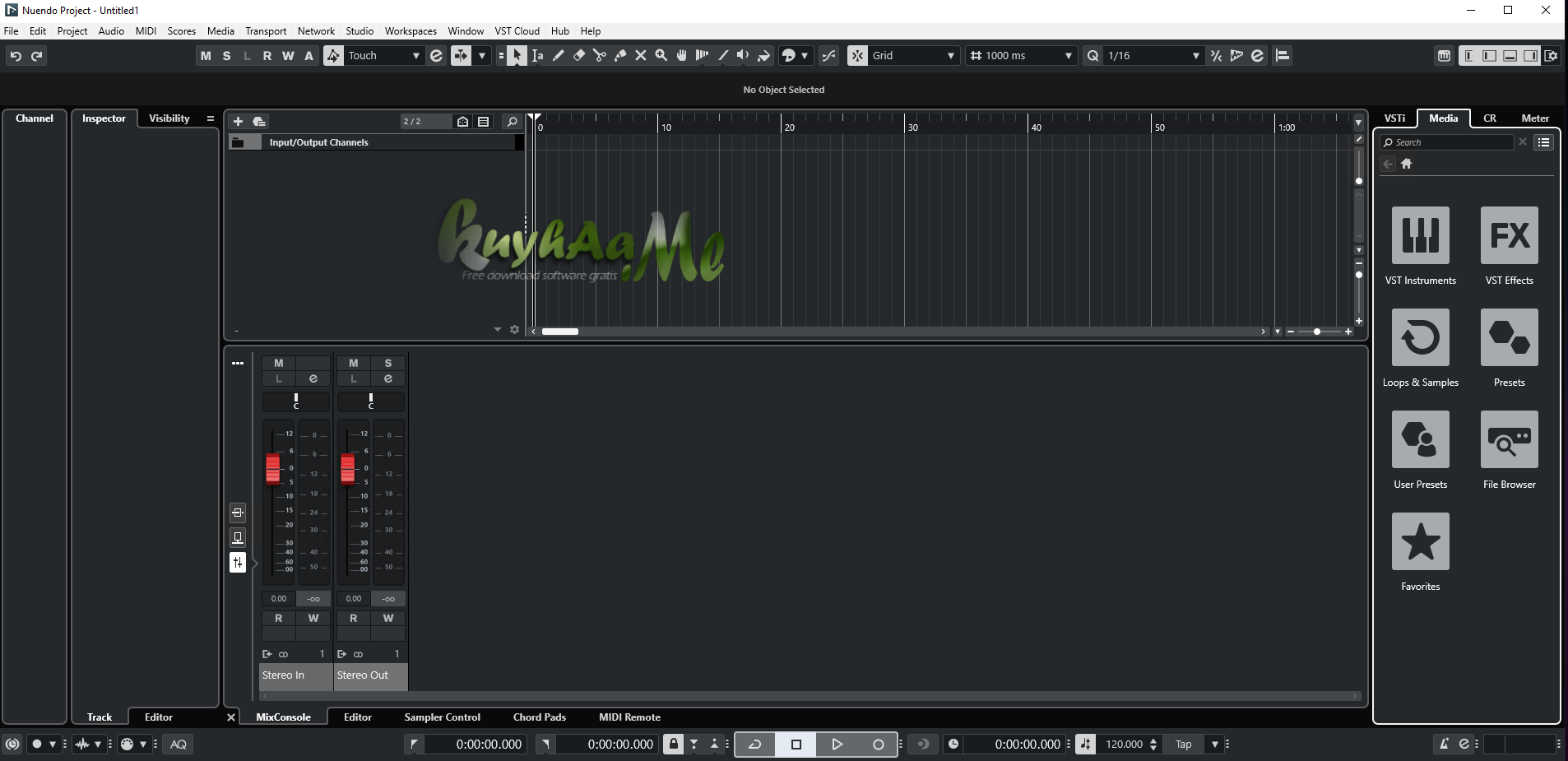Open Tap tempo options dropdown arrow
This screenshot has width=1568, height=761.
(1214, 744)
